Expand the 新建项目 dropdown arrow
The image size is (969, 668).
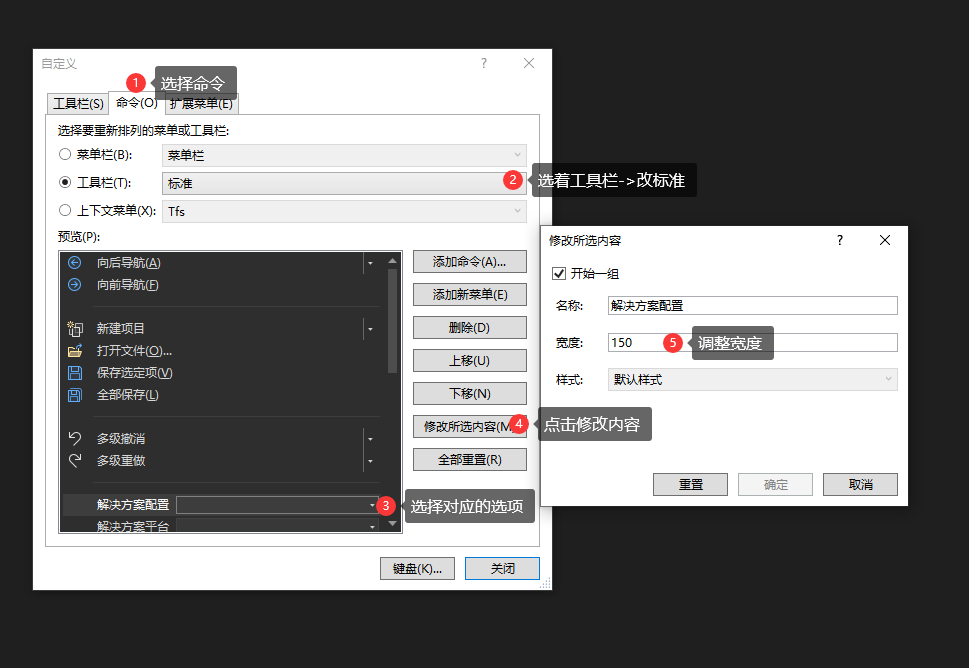[370, 329]
